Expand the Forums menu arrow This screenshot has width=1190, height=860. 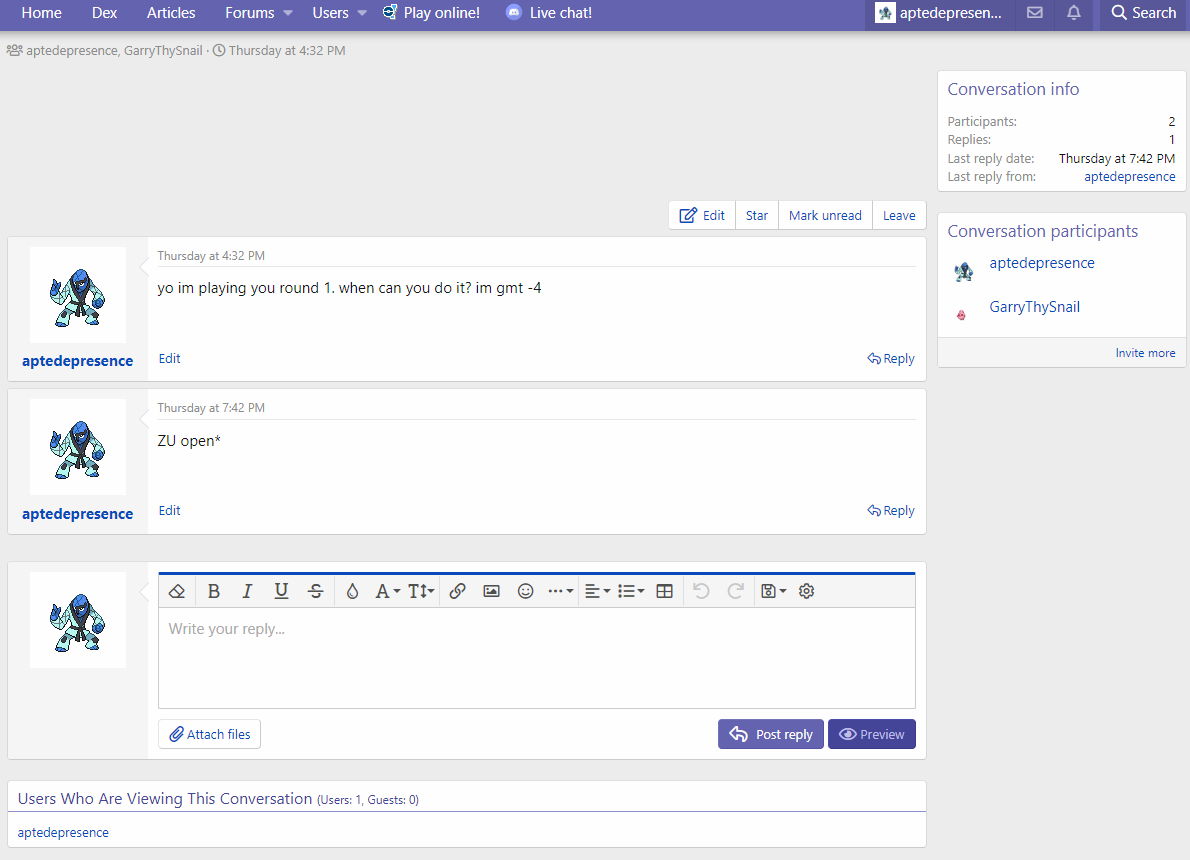tap(288, 13)
